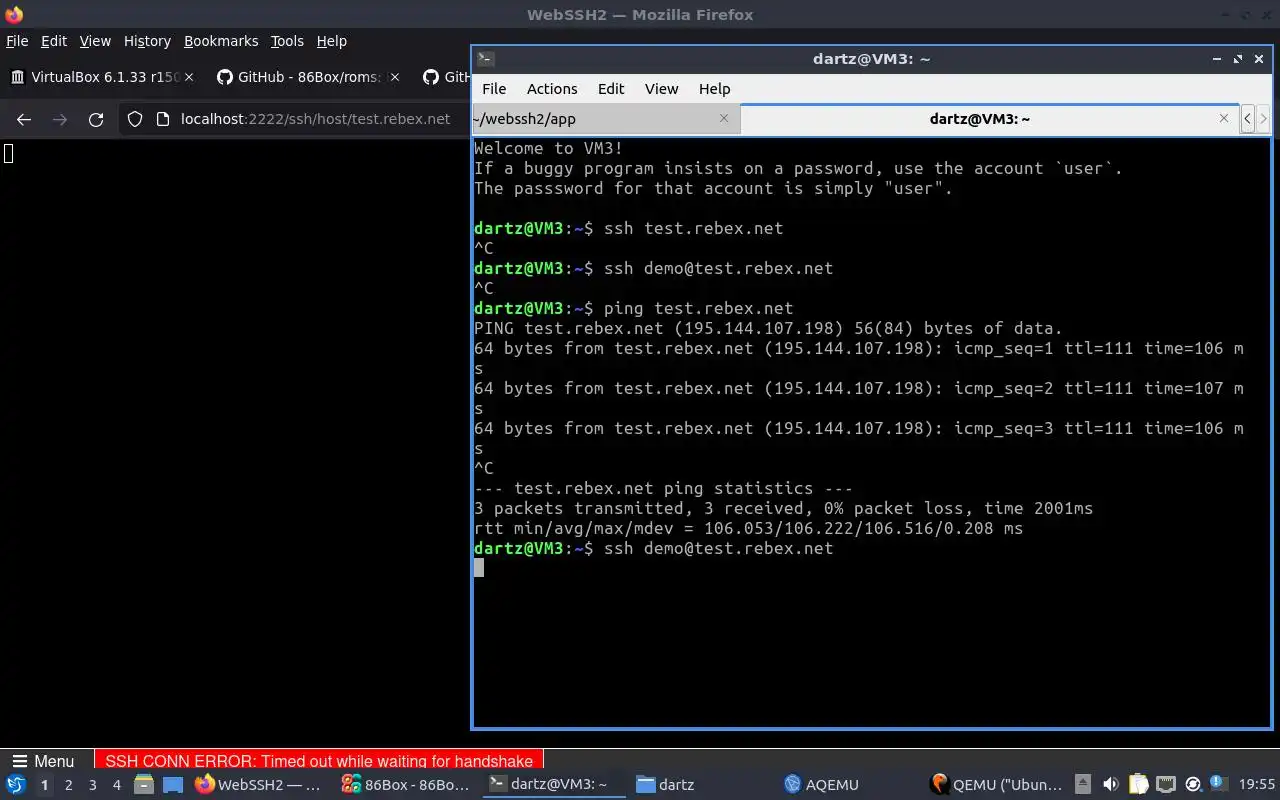The height and width of the screenshot is (800, 1280).
Task: Click the tracking protection shield icon
Action: 135,119
